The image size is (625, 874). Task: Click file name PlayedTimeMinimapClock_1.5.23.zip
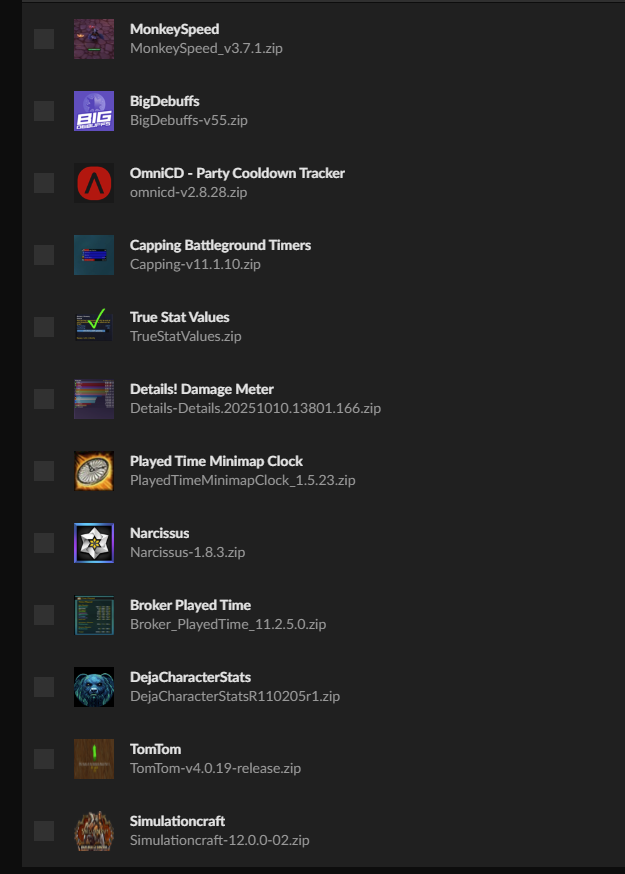click(x=243, y=480)
